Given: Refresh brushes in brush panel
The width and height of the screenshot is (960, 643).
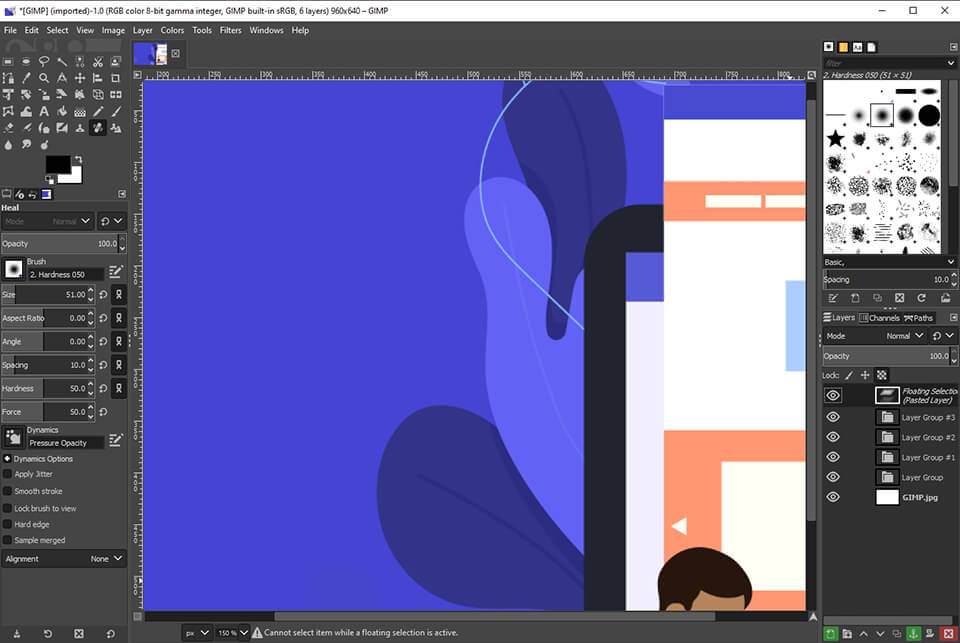Looking at the screenshot, I should [921, 298].
